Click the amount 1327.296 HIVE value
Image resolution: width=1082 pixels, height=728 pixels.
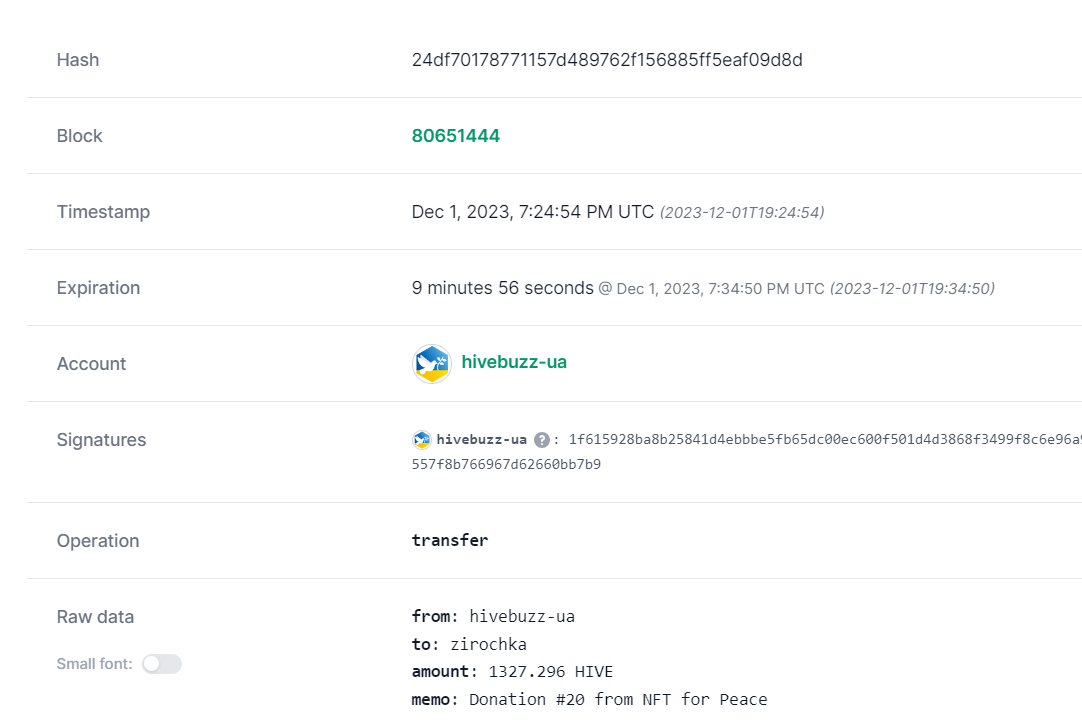point(551,672)
